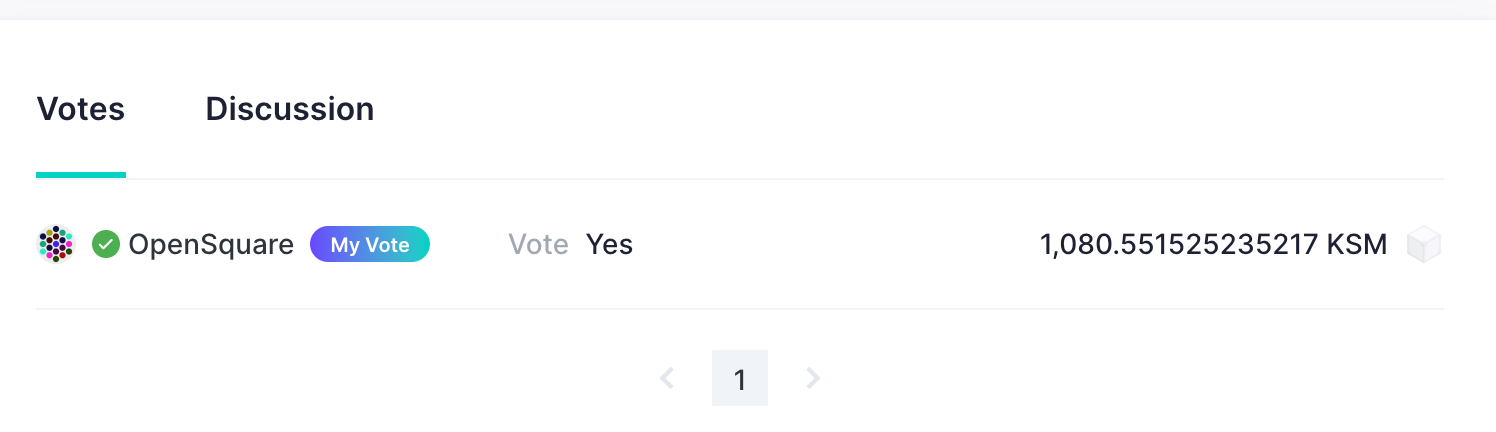Click the 1,080.551525235217 KSM balance
Screen dimensions: 1496x432
pyautogui.click(x=1178, y=244)
